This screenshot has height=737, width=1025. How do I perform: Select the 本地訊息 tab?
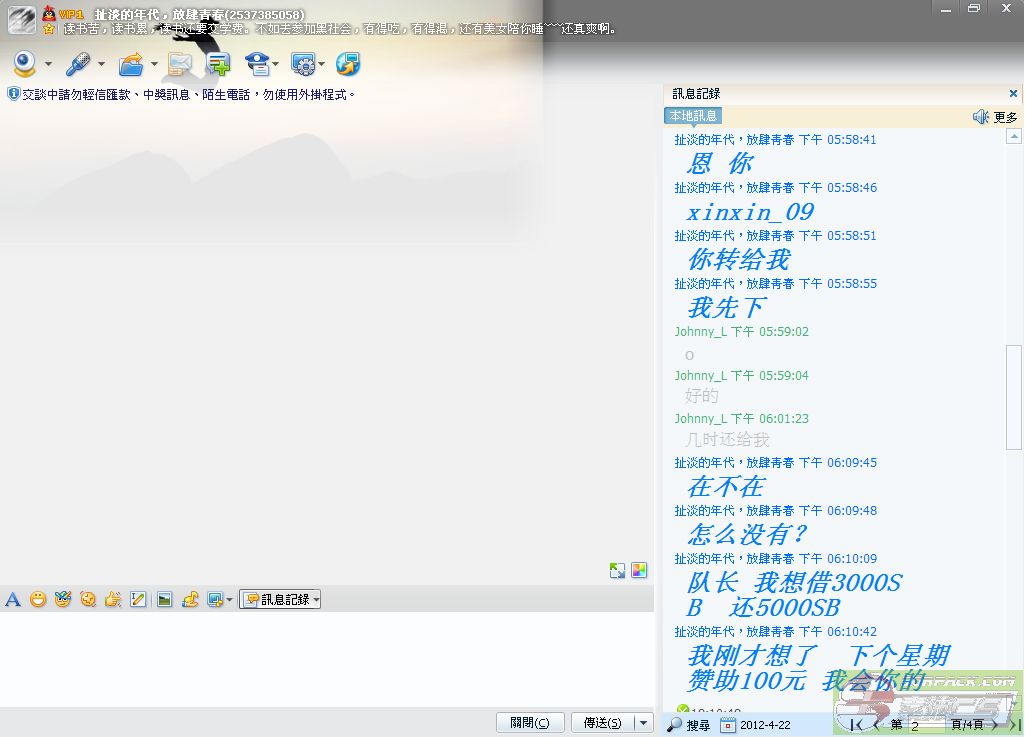[x=693, y=116]
